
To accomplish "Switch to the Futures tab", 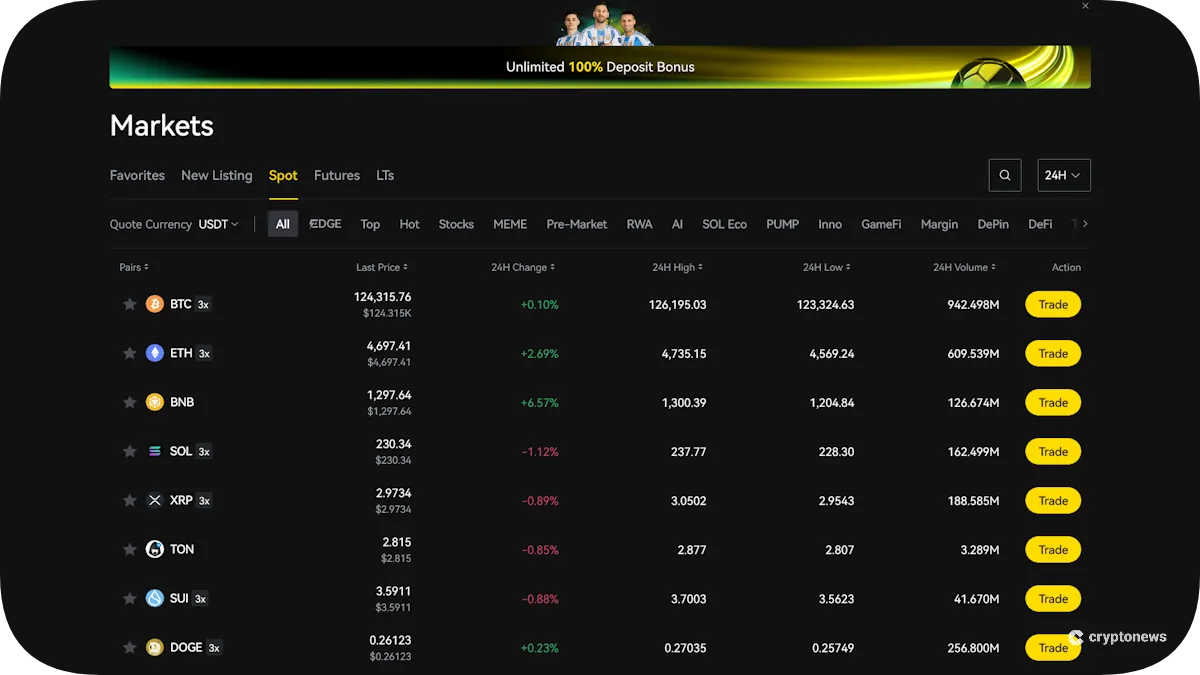I will [x=336, y=175].
